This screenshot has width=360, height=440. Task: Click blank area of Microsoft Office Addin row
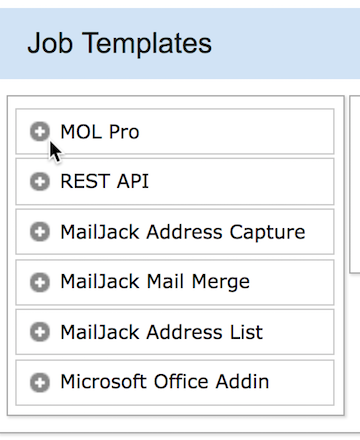[302, 382]
